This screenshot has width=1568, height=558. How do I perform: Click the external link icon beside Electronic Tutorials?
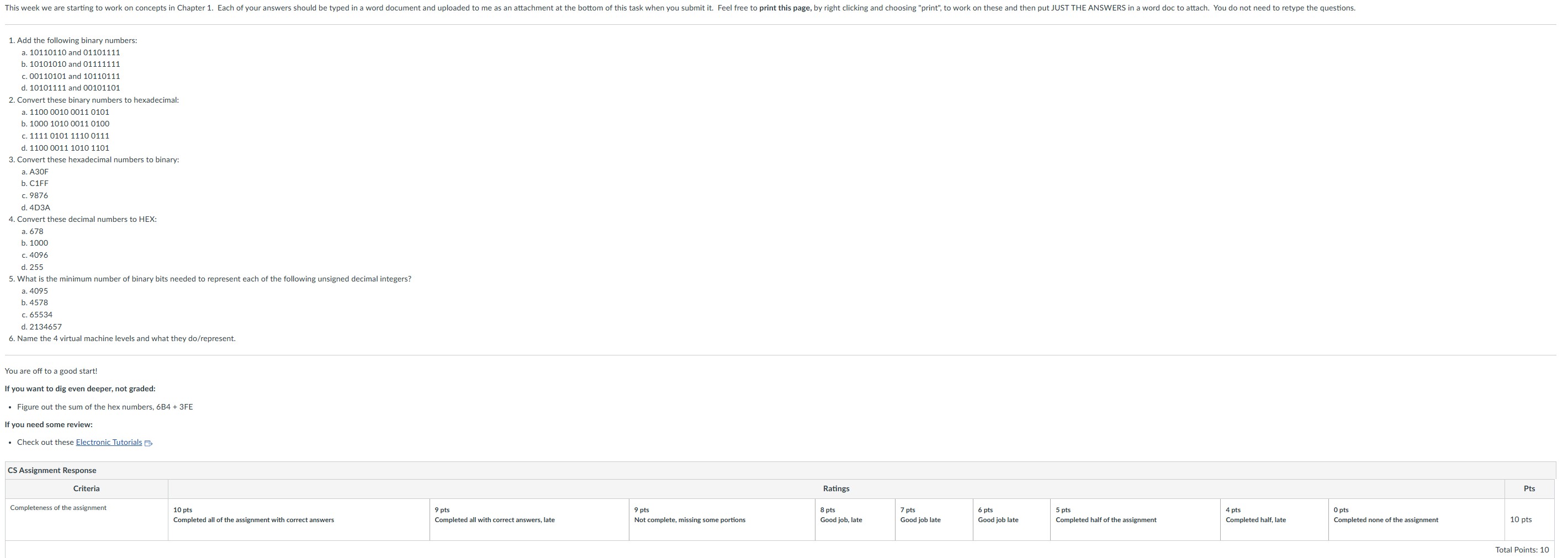tap(149, 443)
